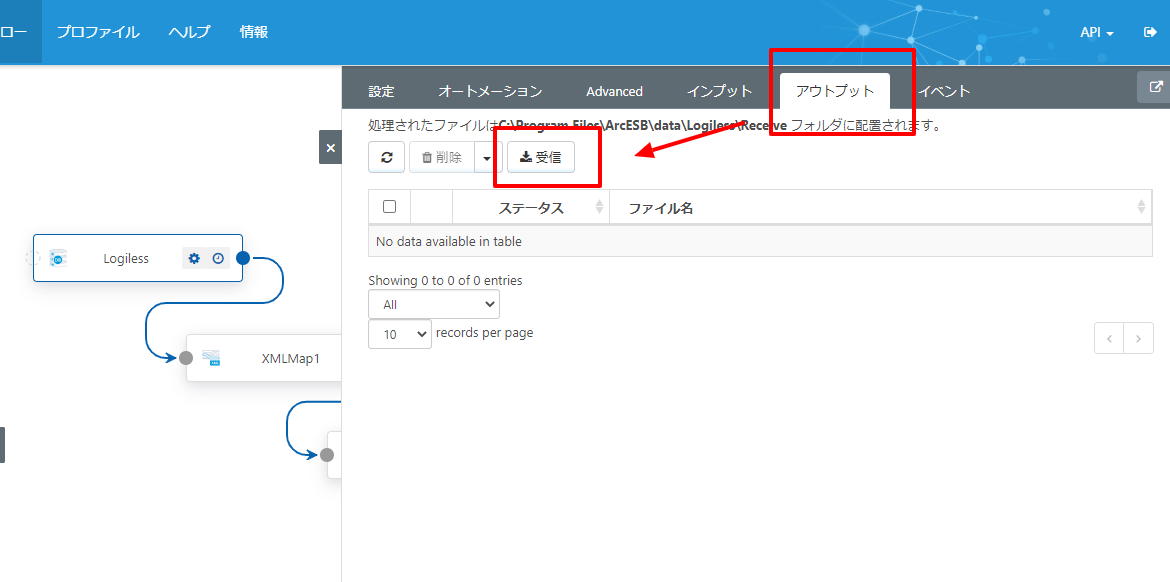Open Logiless connector settings gear icon
1170x582 pixels.
click(194, 258)
